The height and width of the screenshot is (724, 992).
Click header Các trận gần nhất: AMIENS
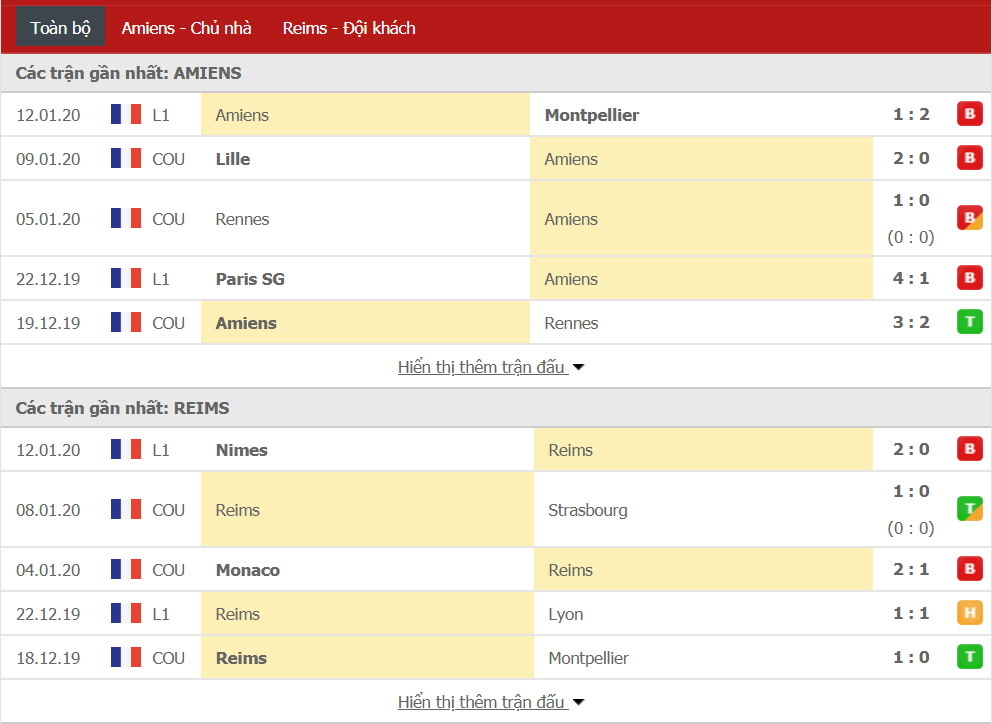pyautogui.click(x=128, y=73)
